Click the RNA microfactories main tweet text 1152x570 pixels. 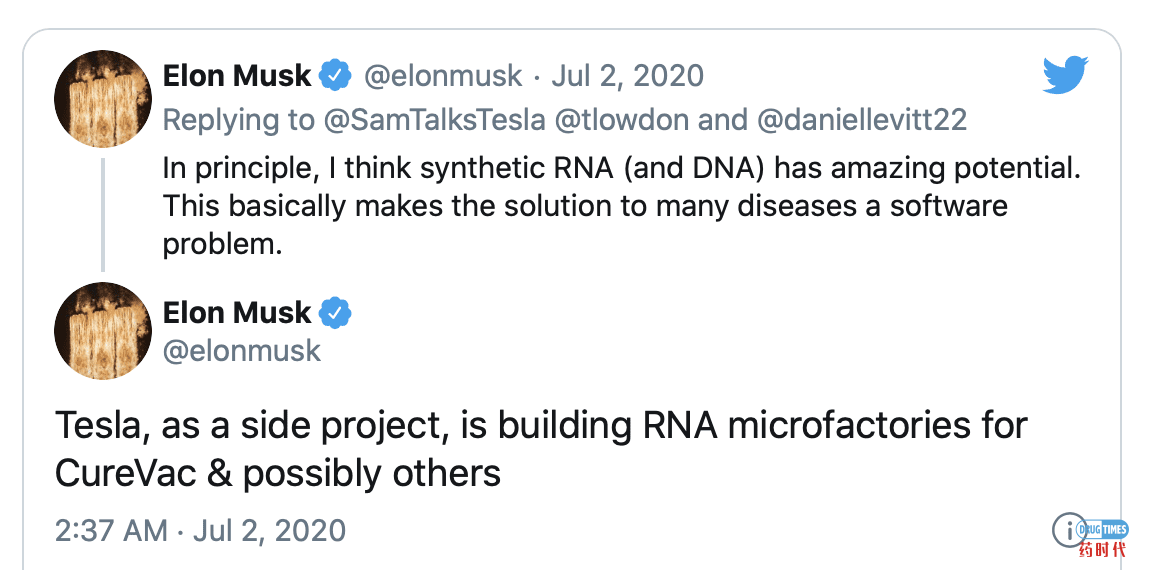click(x=541, y=450)
